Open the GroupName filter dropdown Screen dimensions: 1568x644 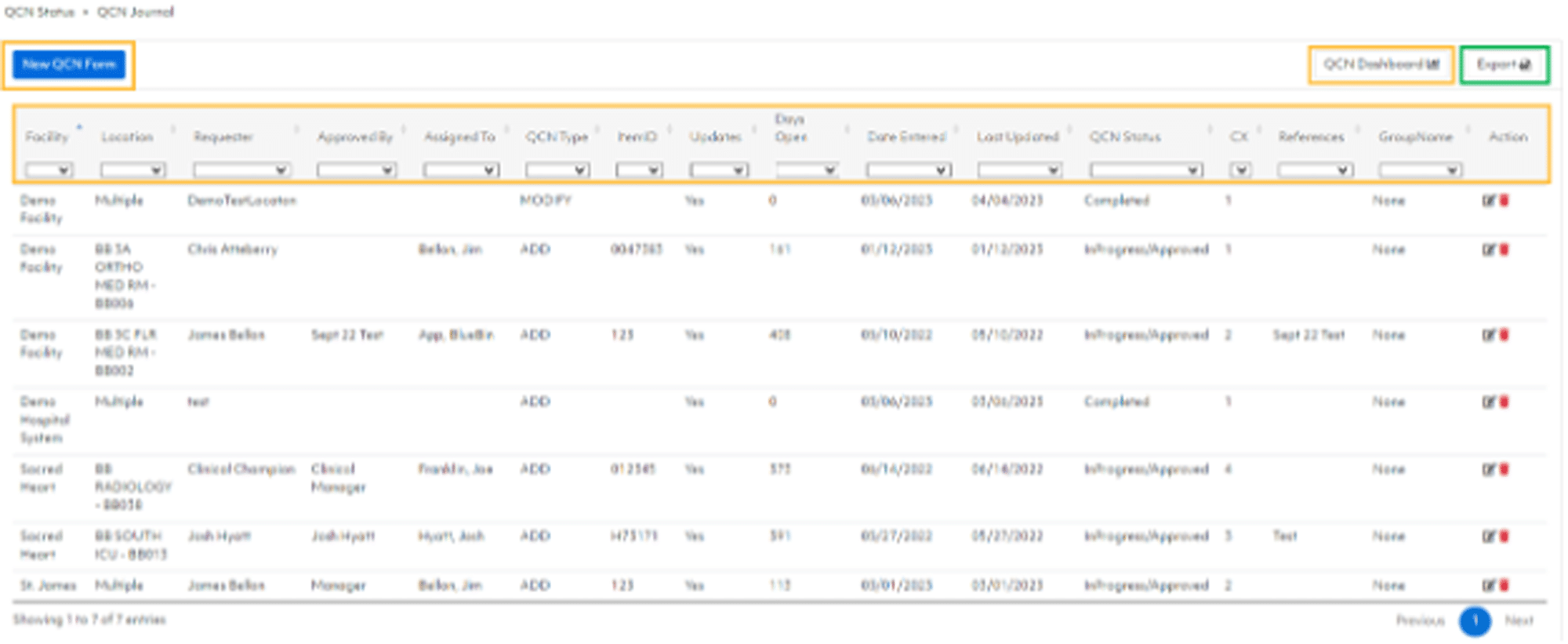pyautogui.click(x=1421, y=169)
